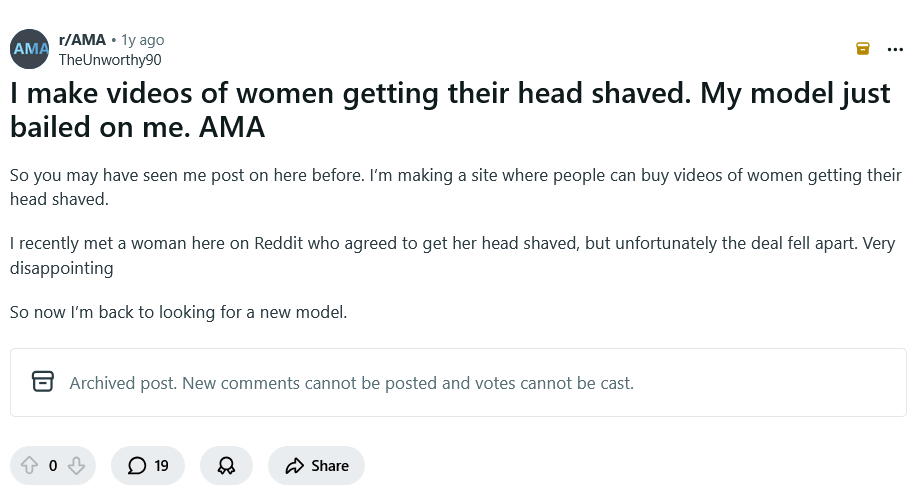The image size is (915, 494).
Task: Visit TheUnworthy90 user profile
Action: click(110, 59)
